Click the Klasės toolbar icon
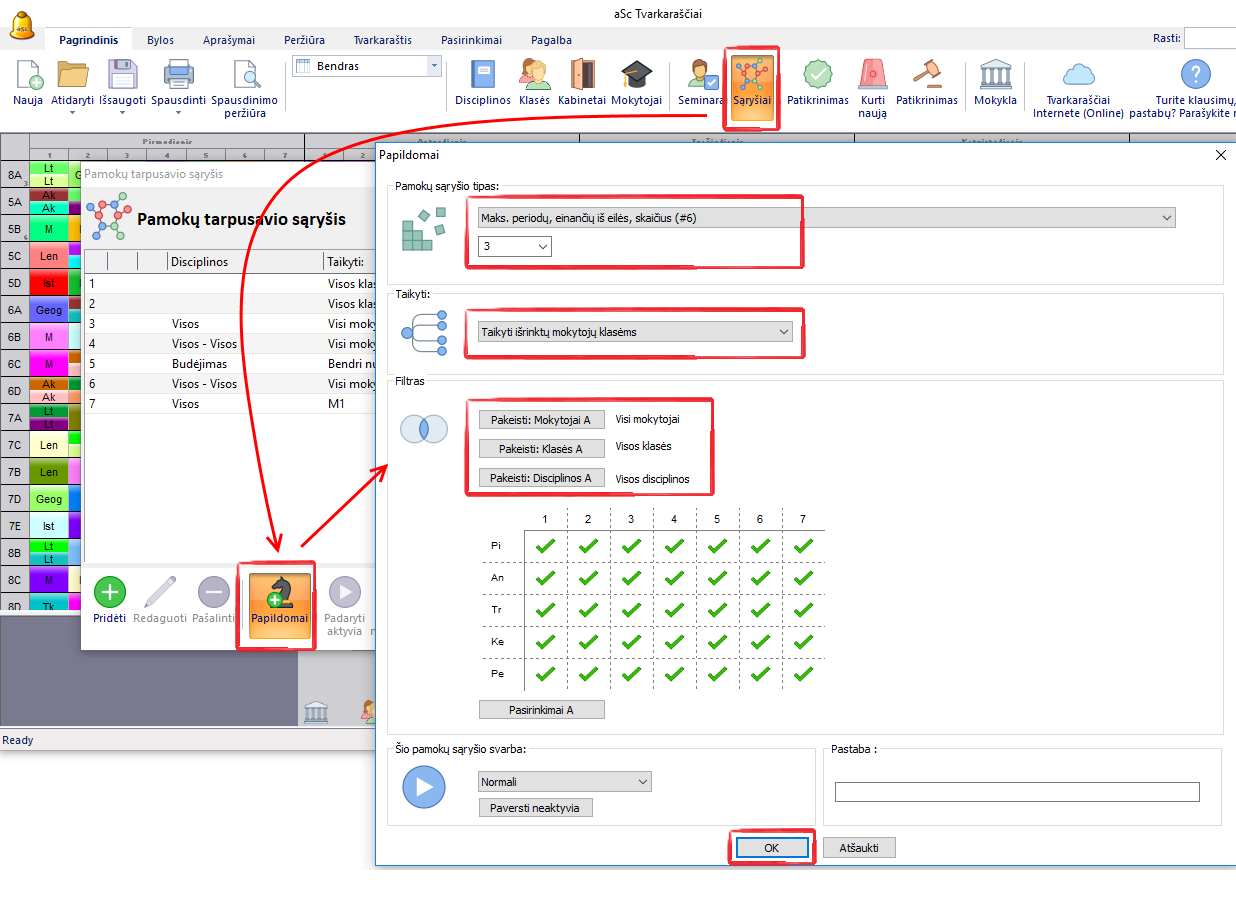Image resolution: width=1236 pixels, height=899 pixels. [x=534, y=76]
